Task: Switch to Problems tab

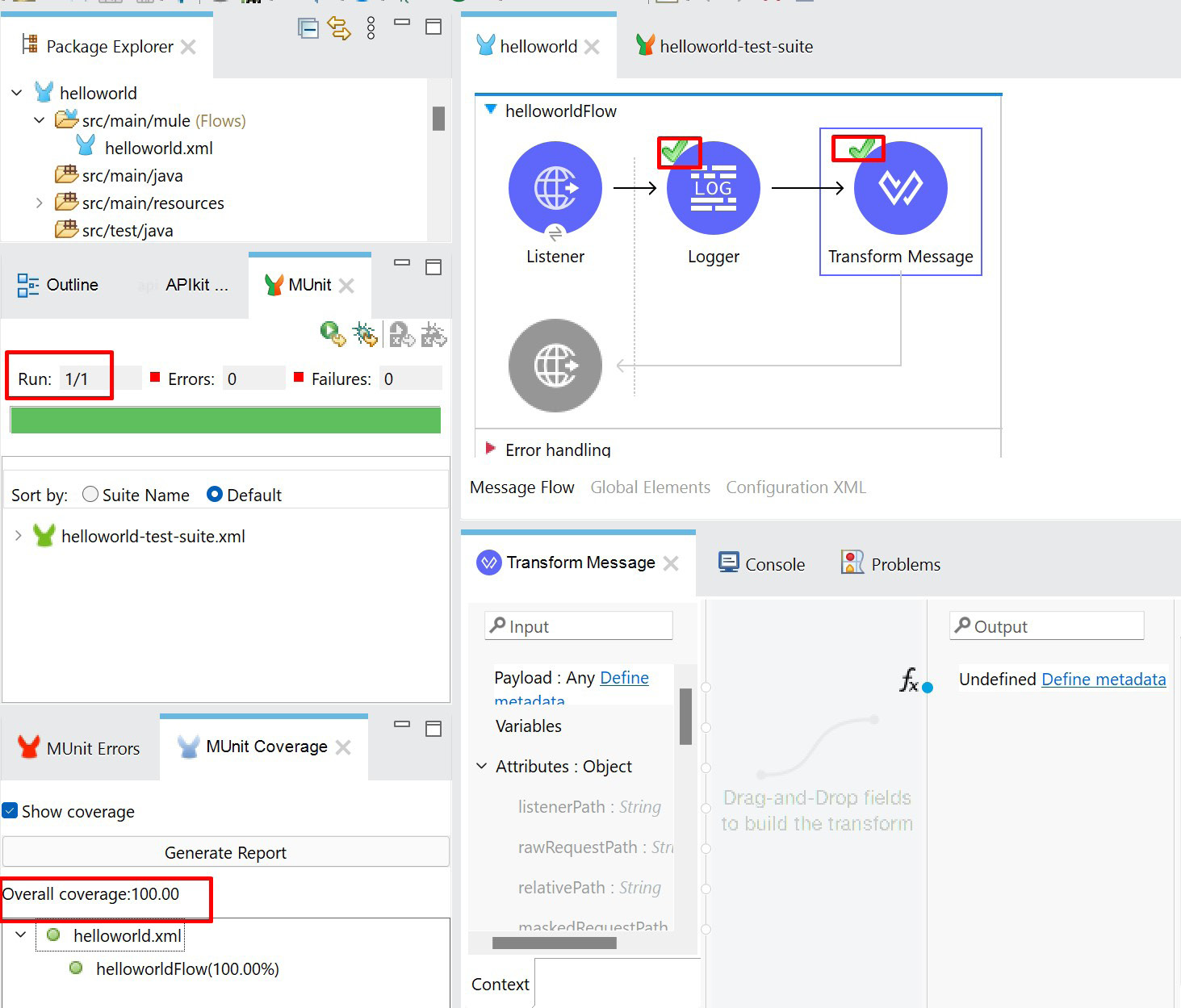Action: point(891,564)
